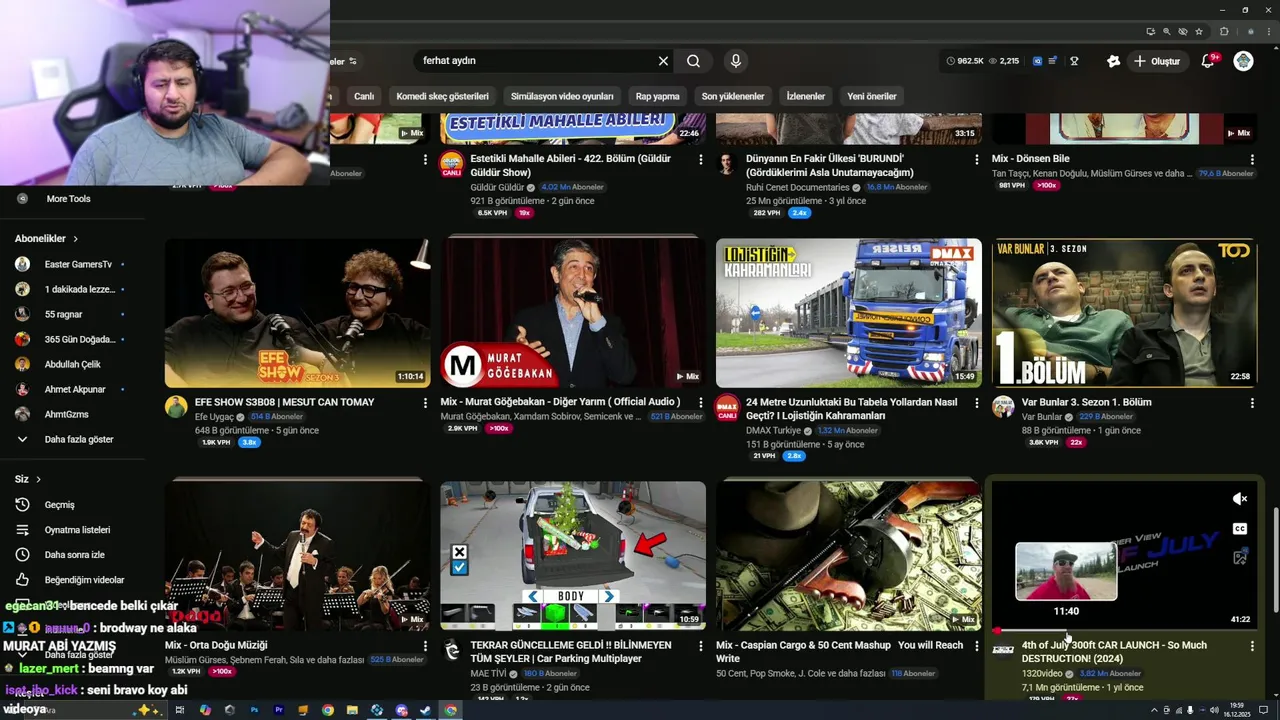Expand the Abonelikler section chevron

coord(75,239)
